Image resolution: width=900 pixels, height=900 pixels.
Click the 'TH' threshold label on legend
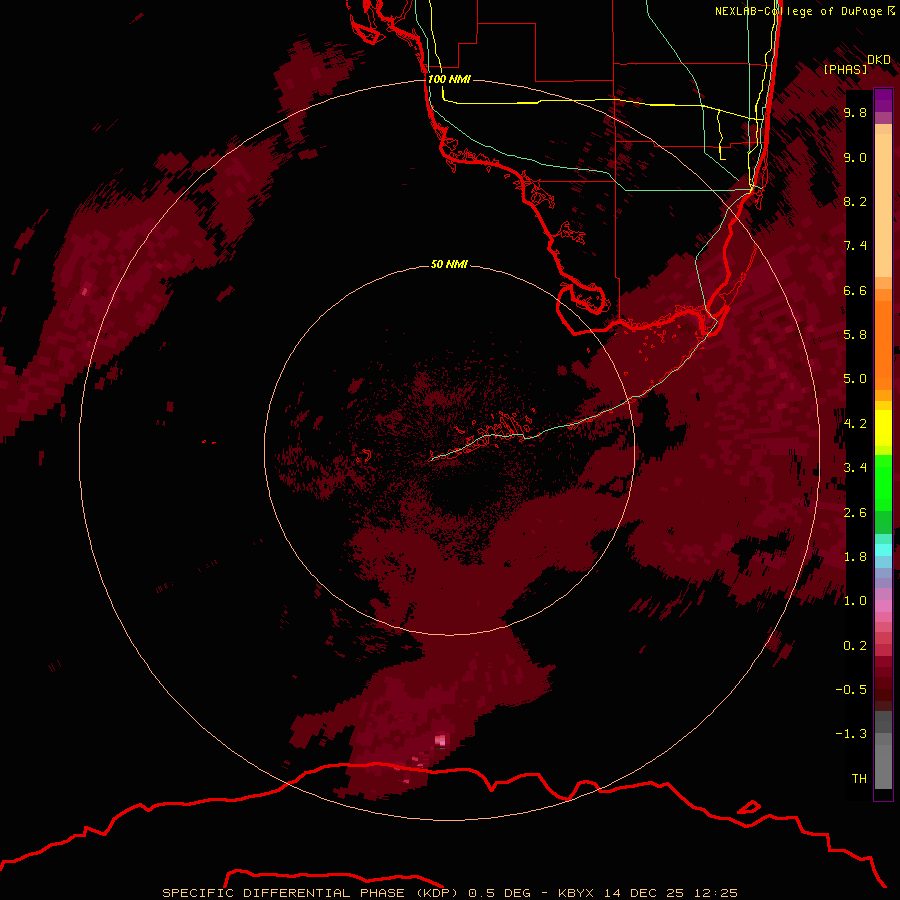tap(859, 779)
